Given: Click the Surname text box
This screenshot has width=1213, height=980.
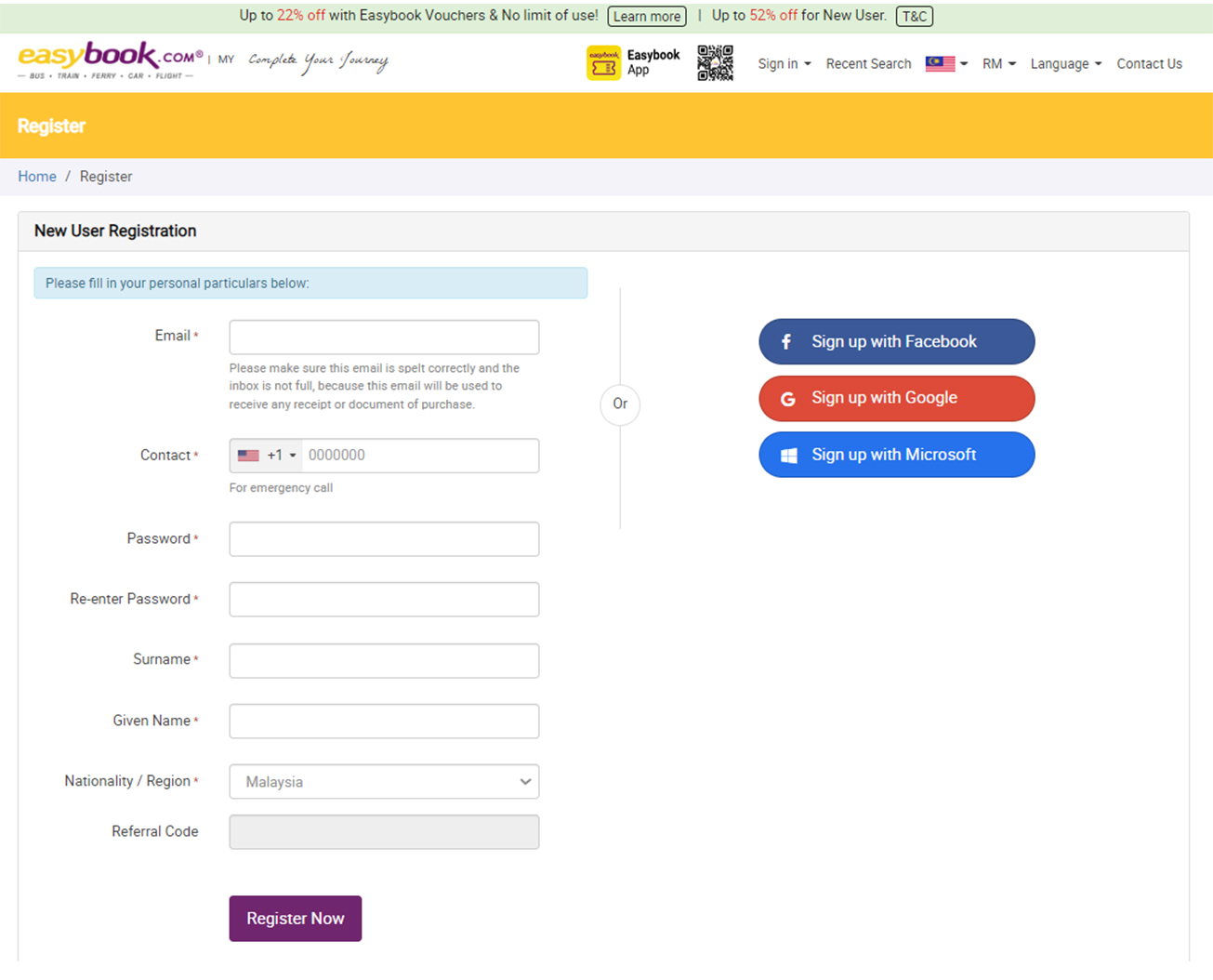Looking at the screenshot, I should click(x=384, y=660).
